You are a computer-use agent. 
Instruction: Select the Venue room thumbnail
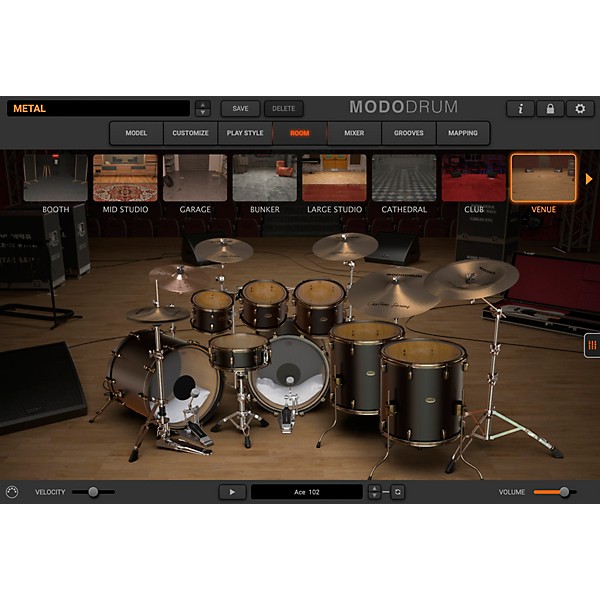(543, 178)
